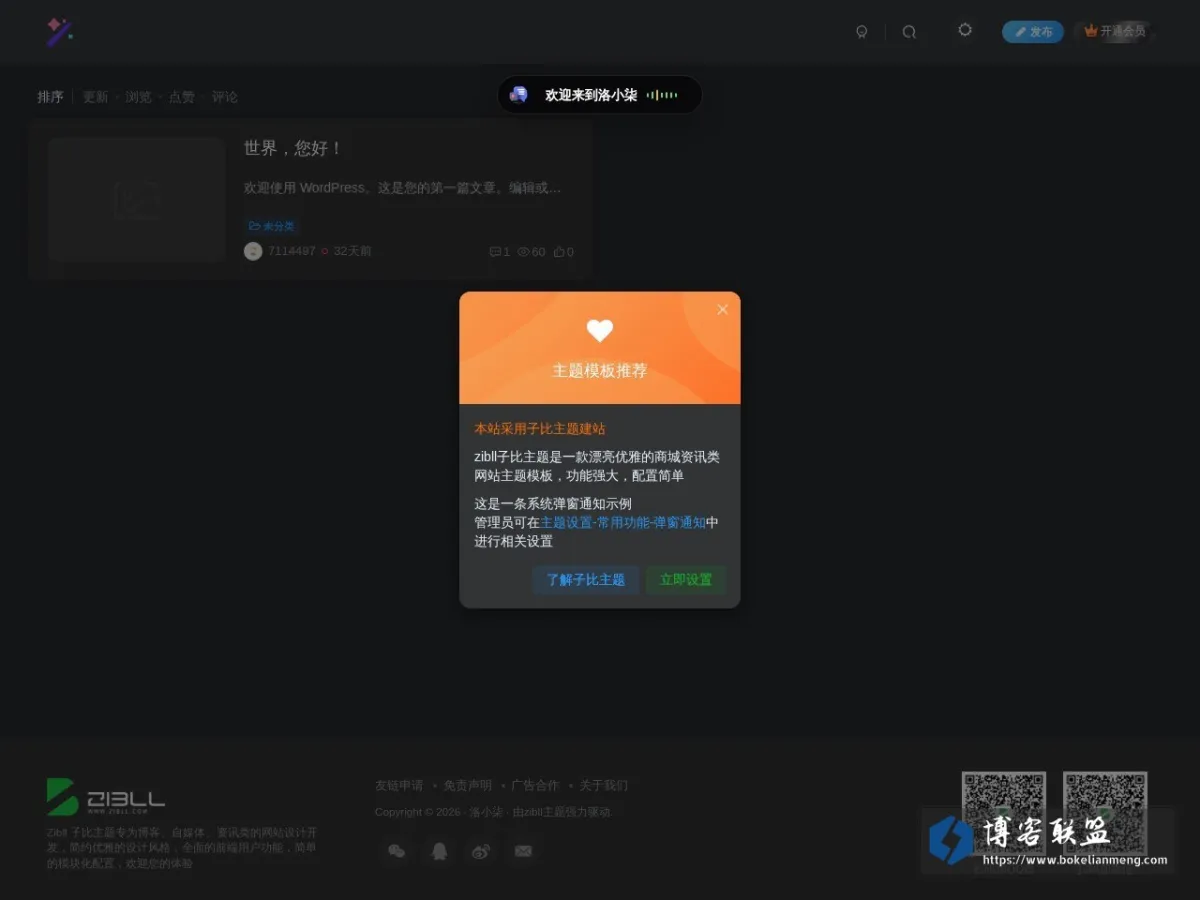Open the post thumbnail placeholder image
This screenshot has width=1200, height=900.
point(137,200)
